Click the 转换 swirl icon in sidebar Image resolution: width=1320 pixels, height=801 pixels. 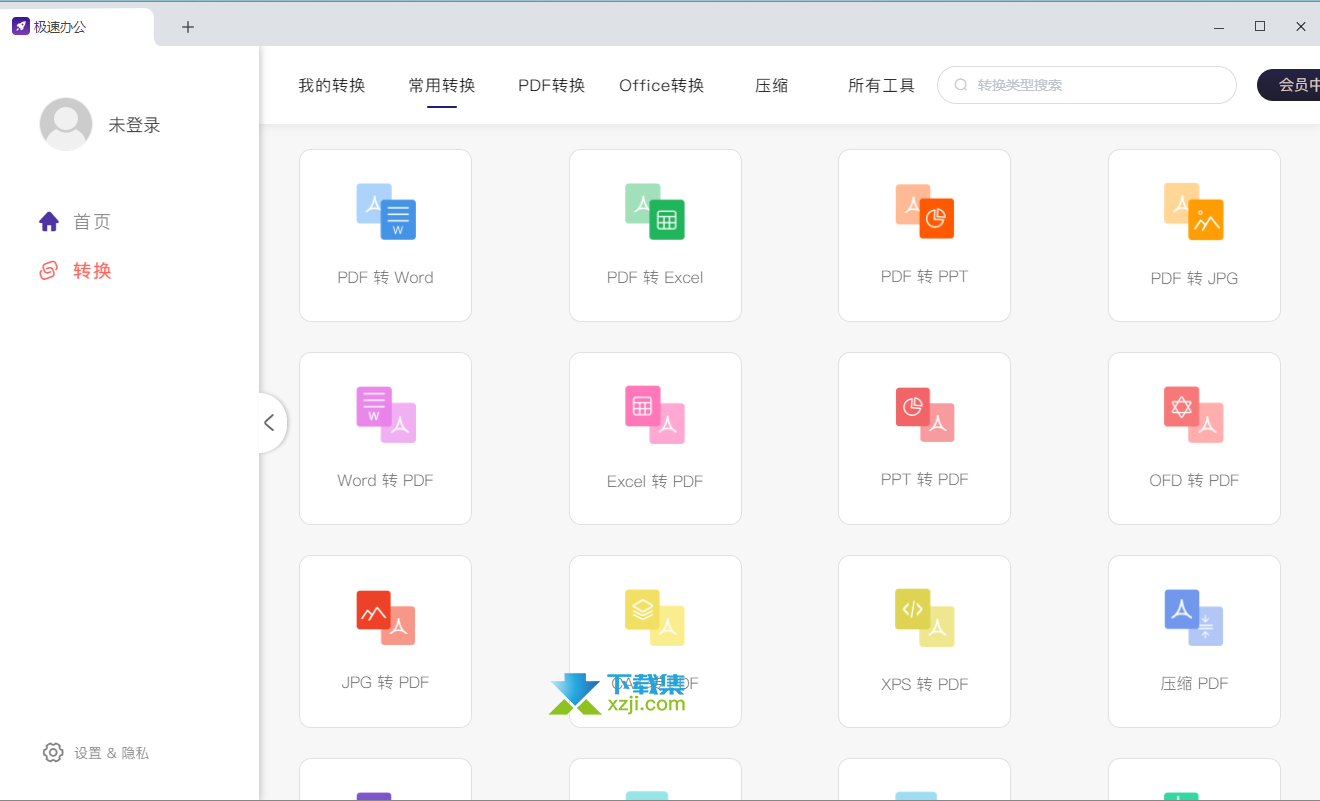click(x=49, y=270)
